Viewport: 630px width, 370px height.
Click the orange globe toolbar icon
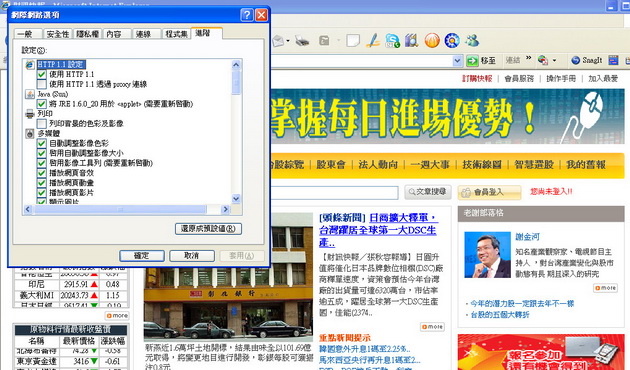point(432,41)
